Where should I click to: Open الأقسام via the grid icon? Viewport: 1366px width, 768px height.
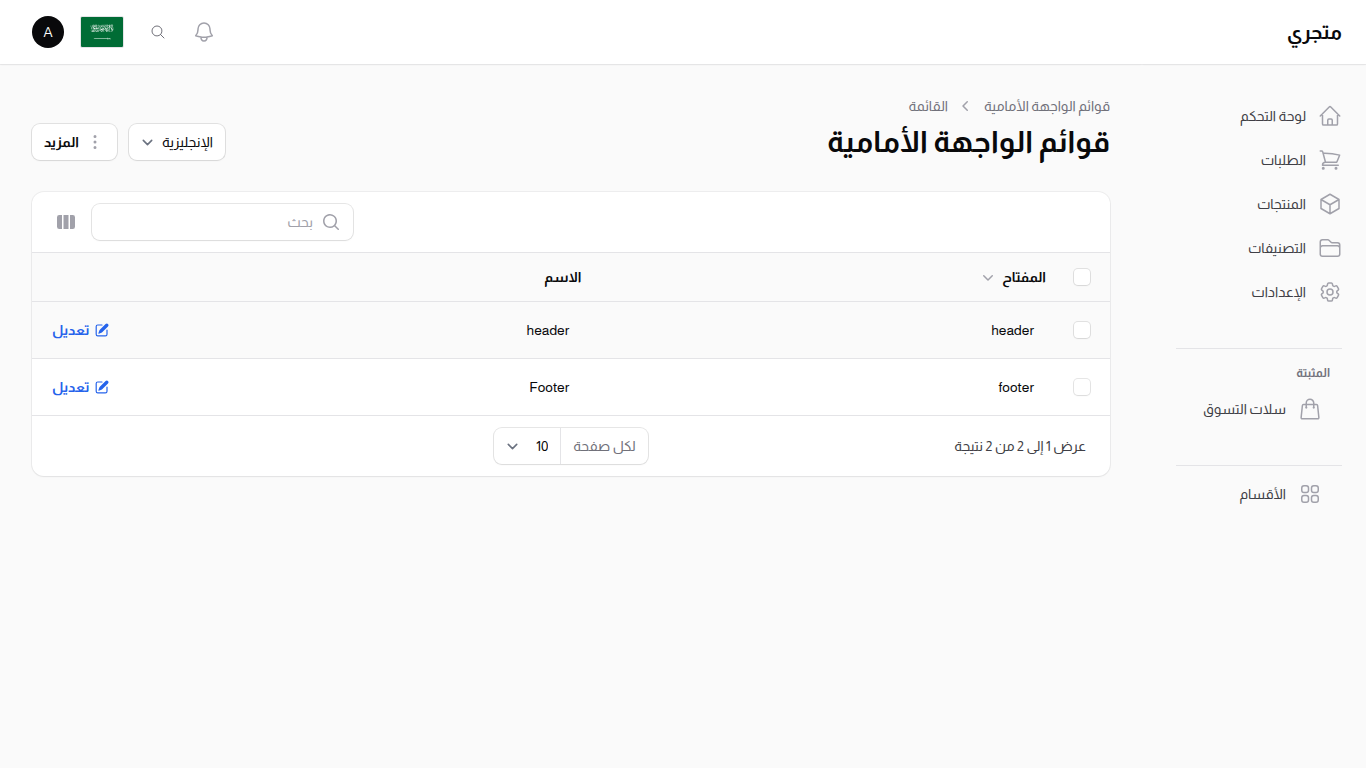tap(1311, 493)
